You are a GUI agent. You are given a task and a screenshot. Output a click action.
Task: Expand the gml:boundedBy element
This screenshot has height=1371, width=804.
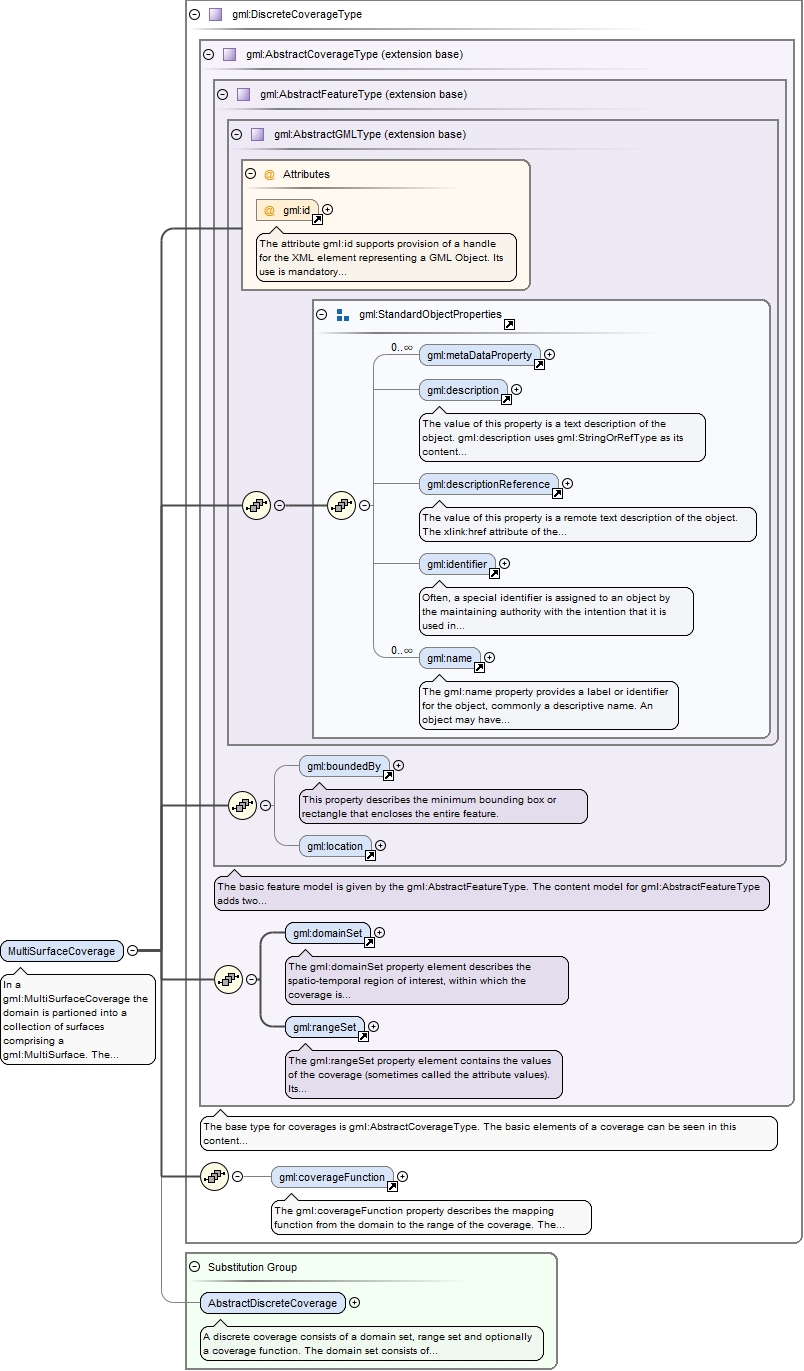coord(398,766)
